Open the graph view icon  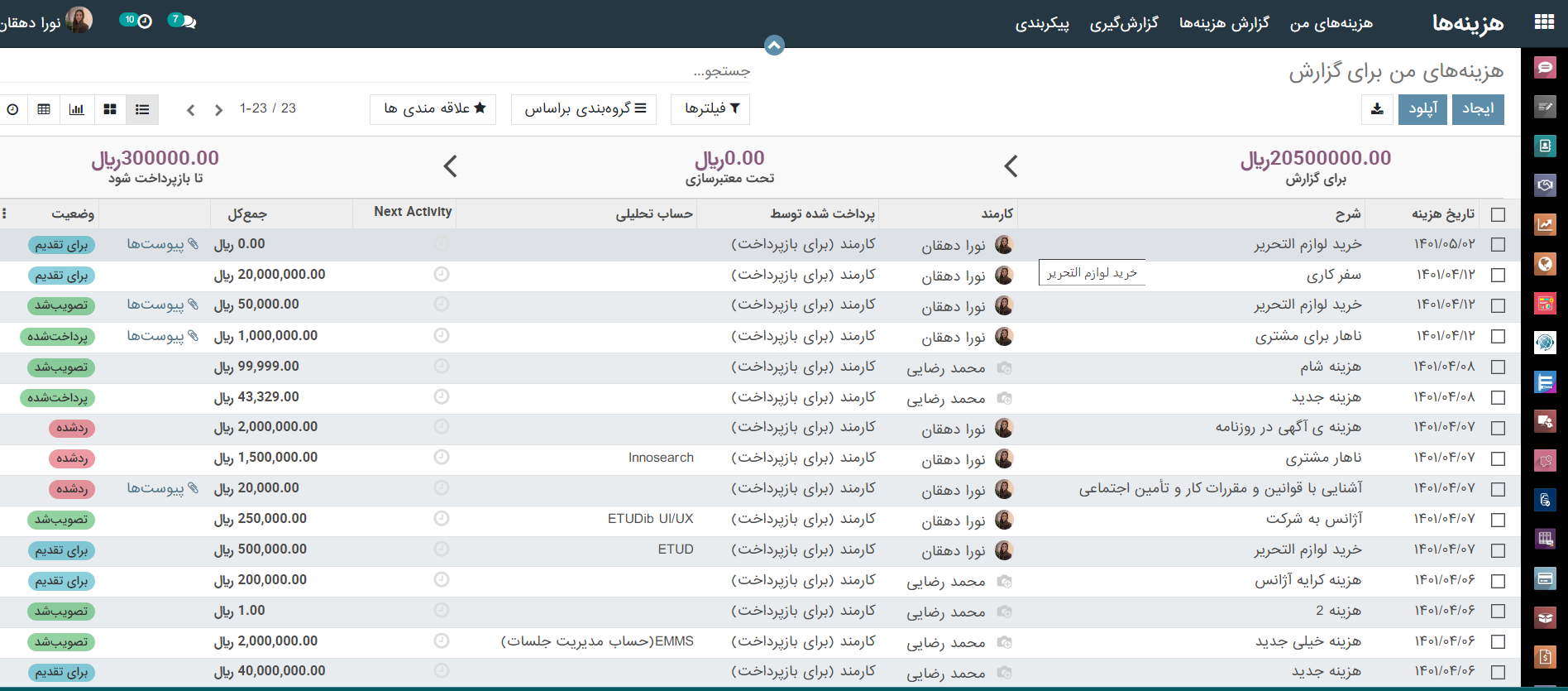(77, 109)
